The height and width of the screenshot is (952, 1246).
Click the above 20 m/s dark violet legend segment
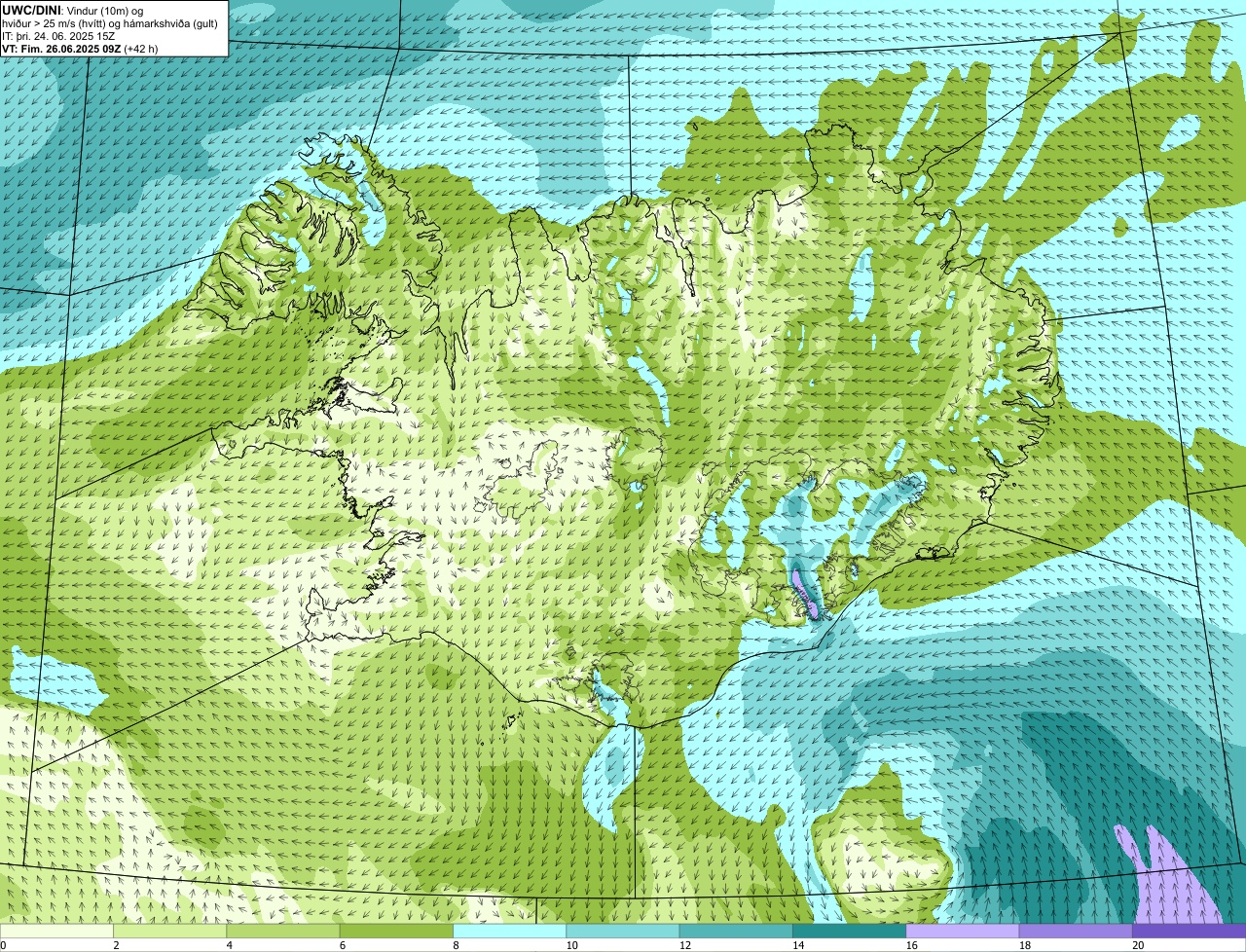click(x=1189, y=931)
